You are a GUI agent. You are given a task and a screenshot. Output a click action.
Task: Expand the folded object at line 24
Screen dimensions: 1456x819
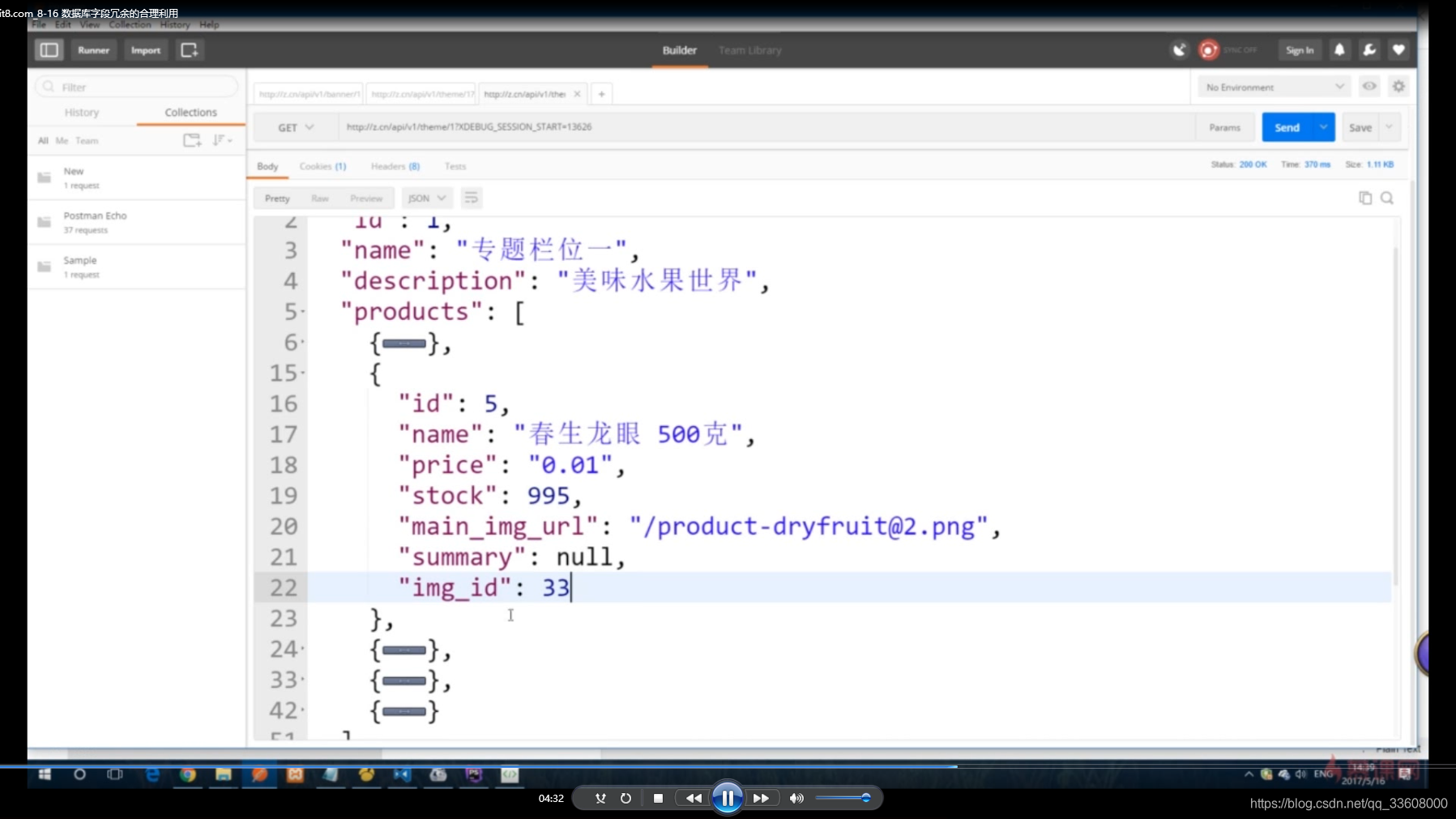coord(404,650)
